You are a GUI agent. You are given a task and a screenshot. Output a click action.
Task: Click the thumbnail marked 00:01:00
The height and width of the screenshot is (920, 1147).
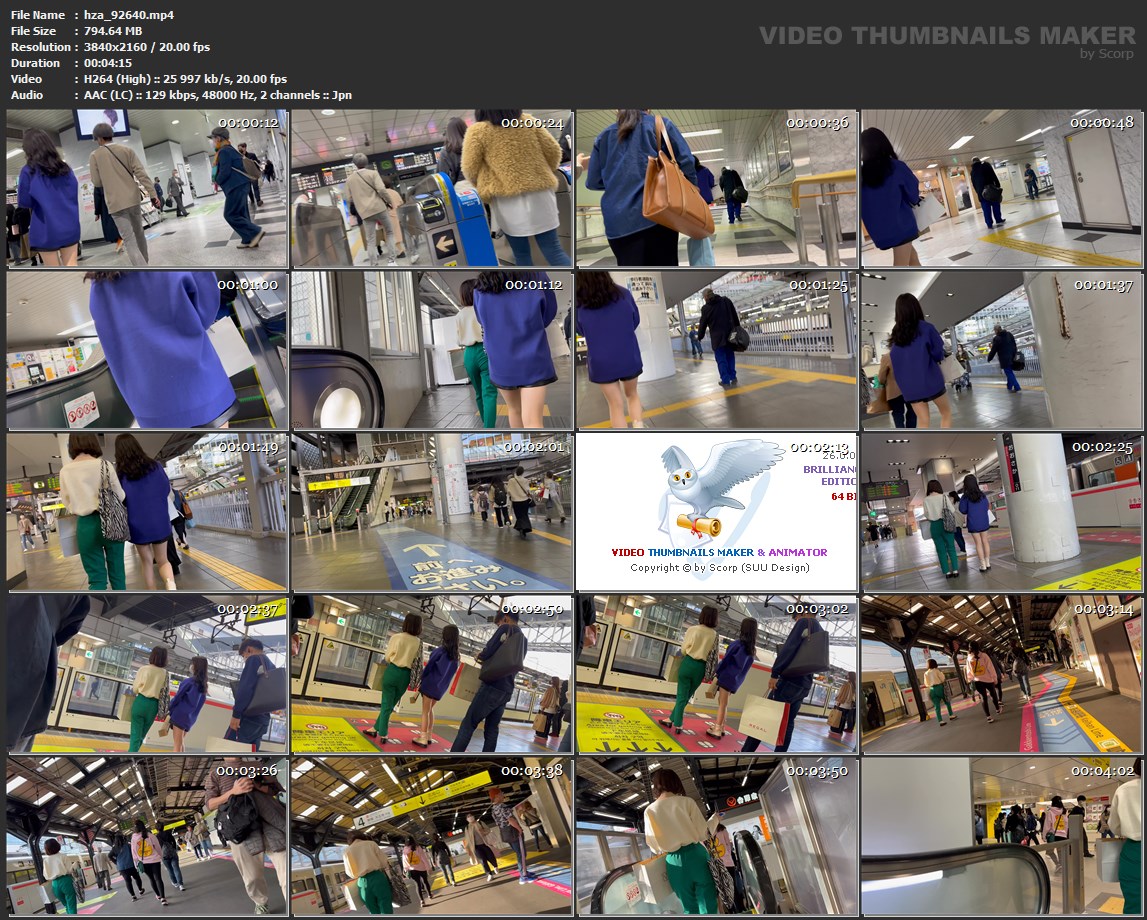tap(147, 350)
